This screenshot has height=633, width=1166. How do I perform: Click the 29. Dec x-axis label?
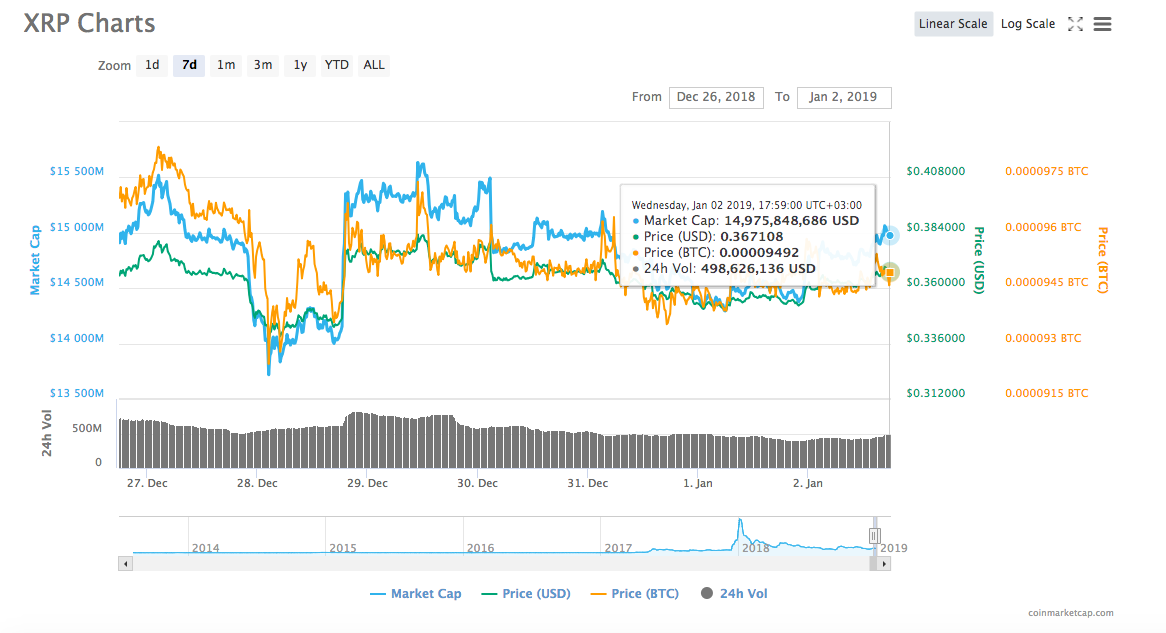(x=367, y=483)
